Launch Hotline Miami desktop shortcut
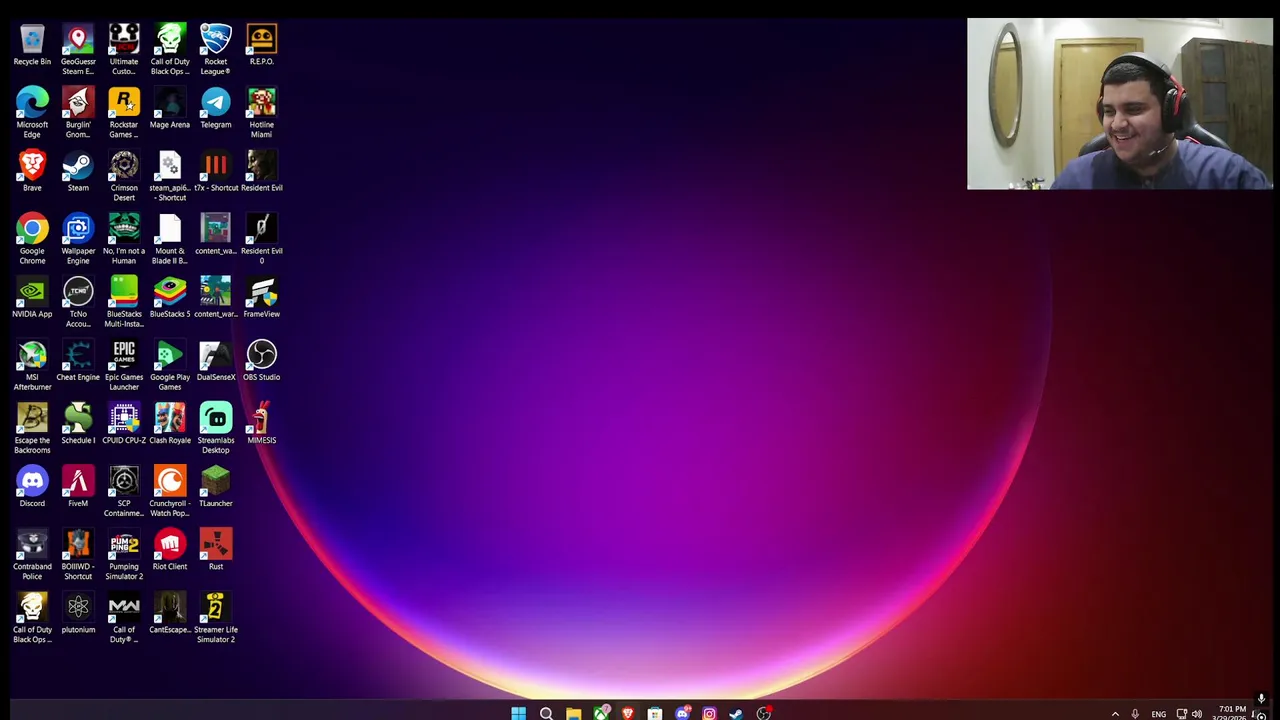The height and width of the screenshot is (720, 1280). coord(262,114)
